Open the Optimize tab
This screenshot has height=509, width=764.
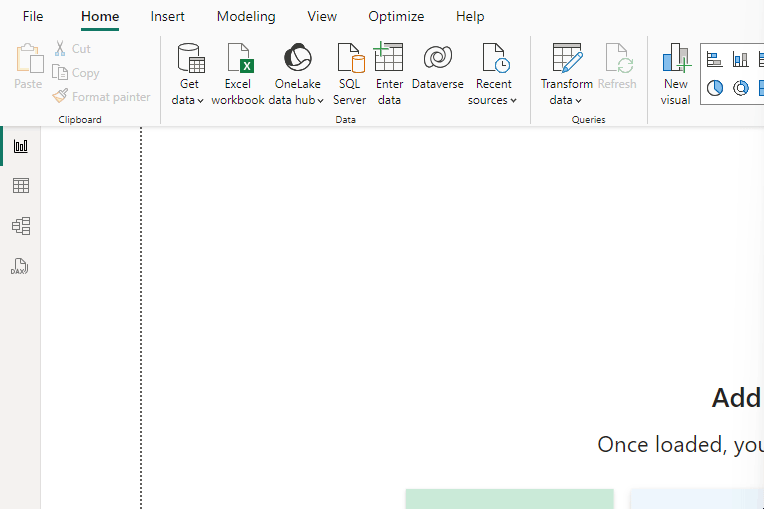(396, 17)
